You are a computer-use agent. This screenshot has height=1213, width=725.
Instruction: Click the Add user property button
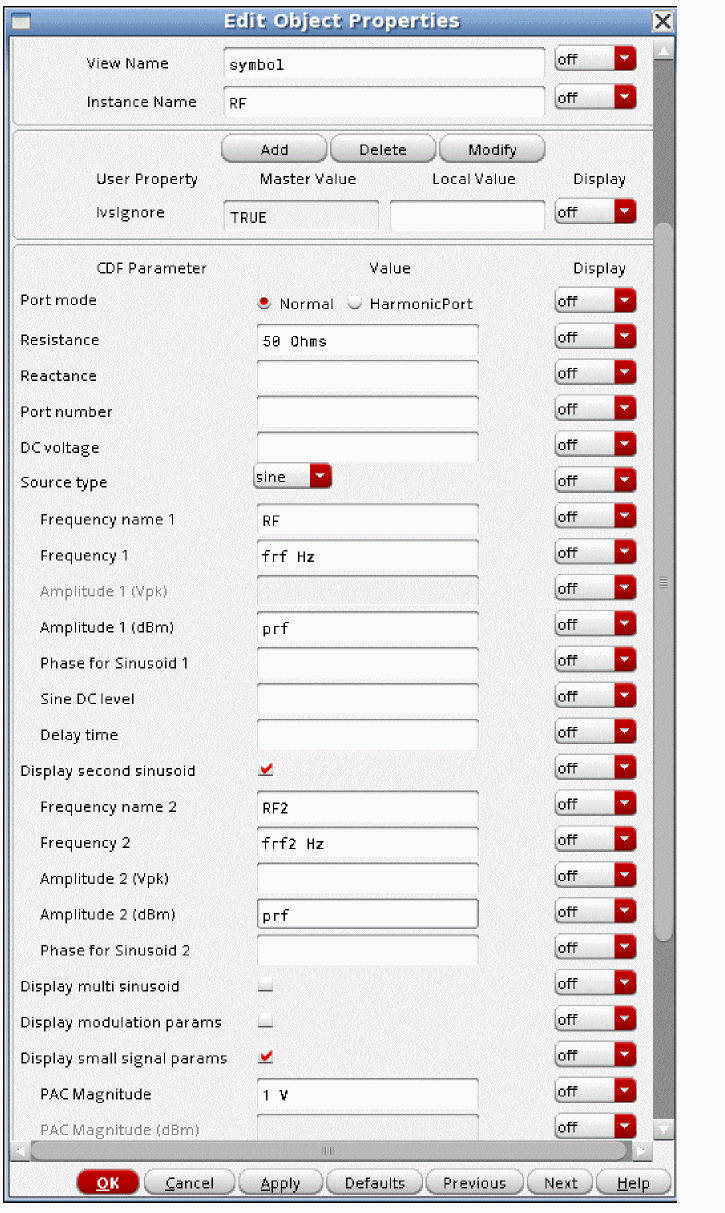274,150
